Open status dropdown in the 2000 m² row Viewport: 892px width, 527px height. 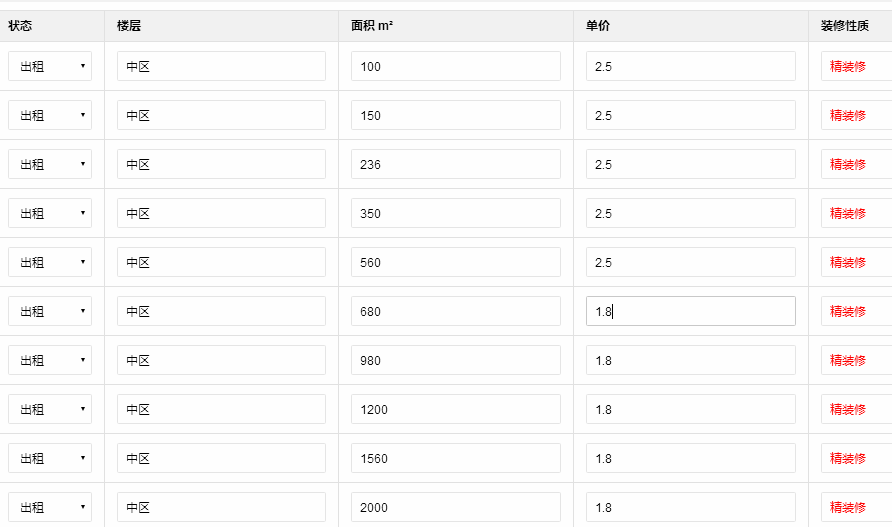50,507
